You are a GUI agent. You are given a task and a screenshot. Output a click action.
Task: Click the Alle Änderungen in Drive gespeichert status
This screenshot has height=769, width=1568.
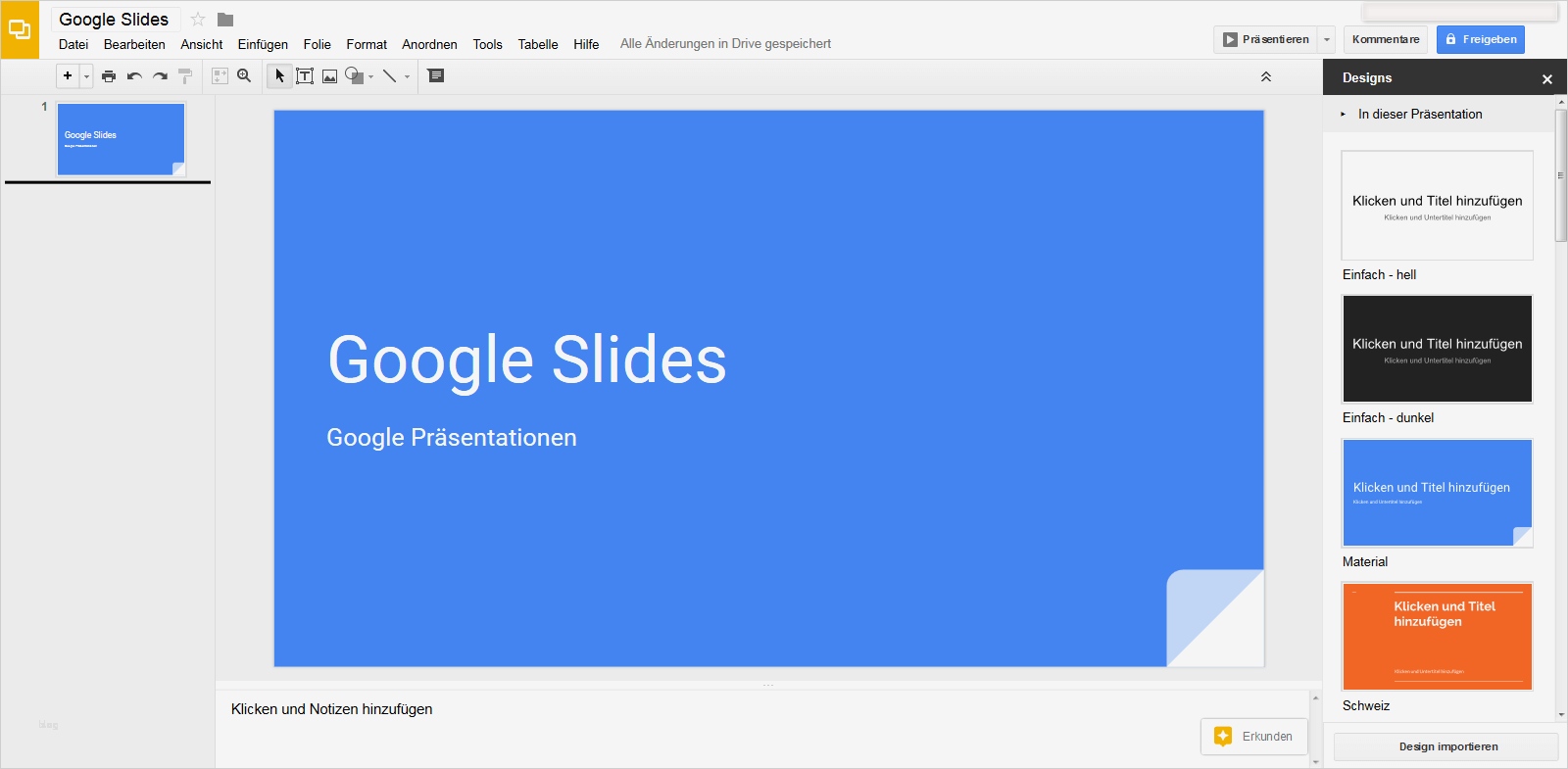click(x=725, y=43)
